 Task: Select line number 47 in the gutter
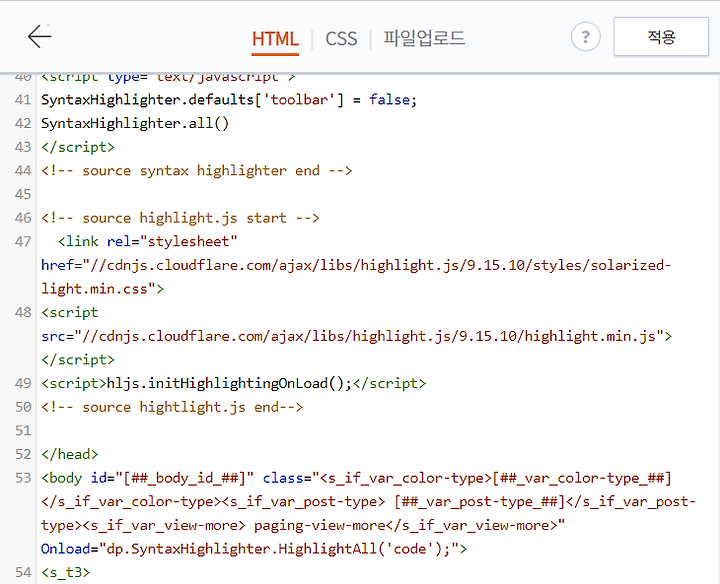pos(23,241)
